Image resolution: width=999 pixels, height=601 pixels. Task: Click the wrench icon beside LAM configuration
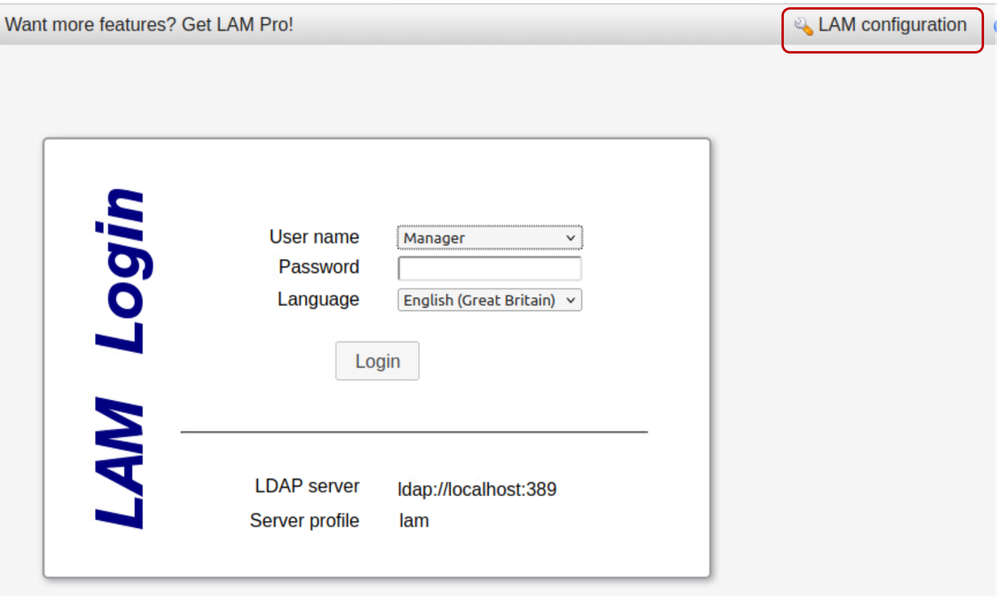point(803,26)
